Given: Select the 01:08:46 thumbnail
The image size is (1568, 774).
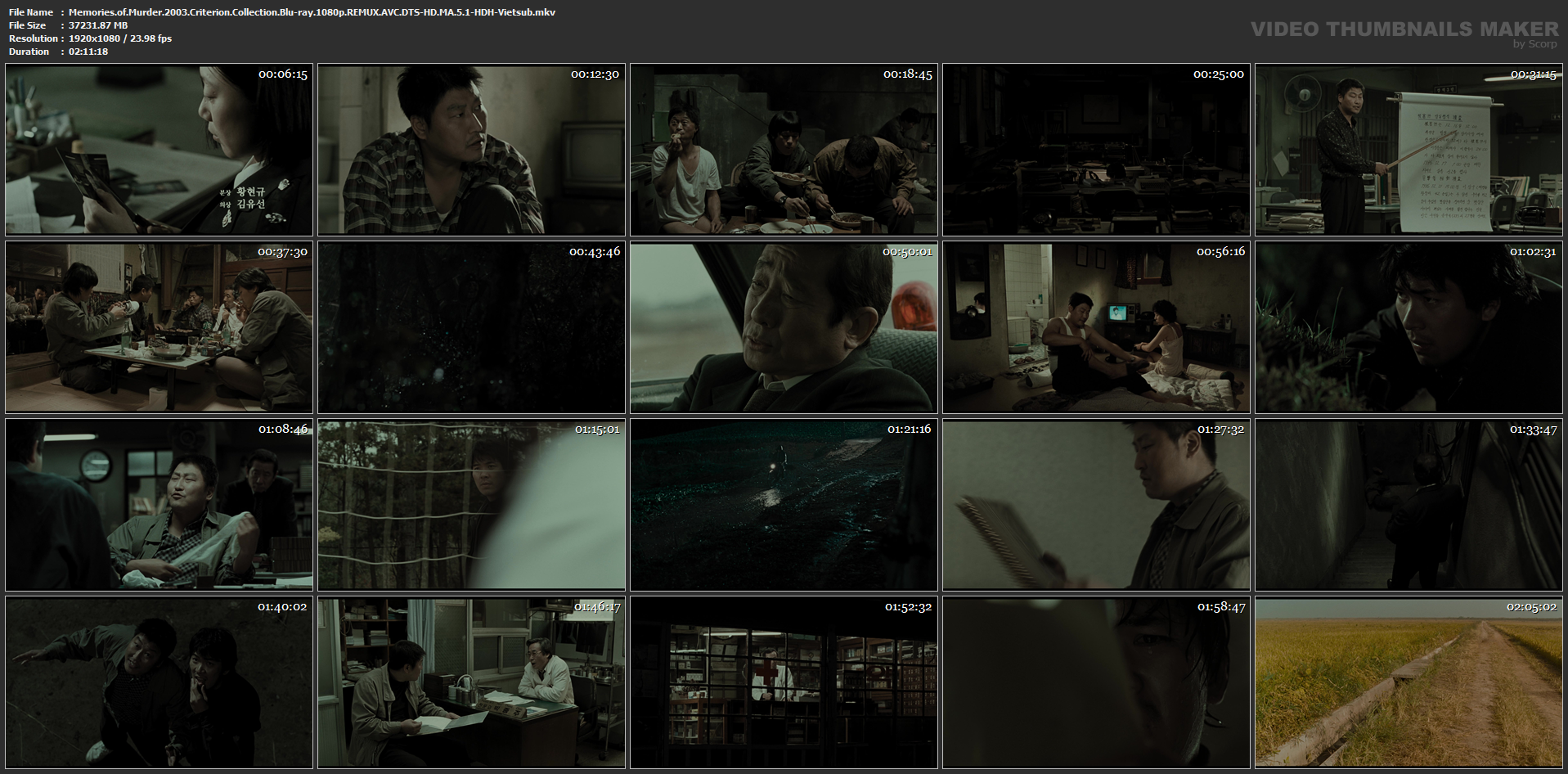Looking at the screenshot, I should pos(159,505).
